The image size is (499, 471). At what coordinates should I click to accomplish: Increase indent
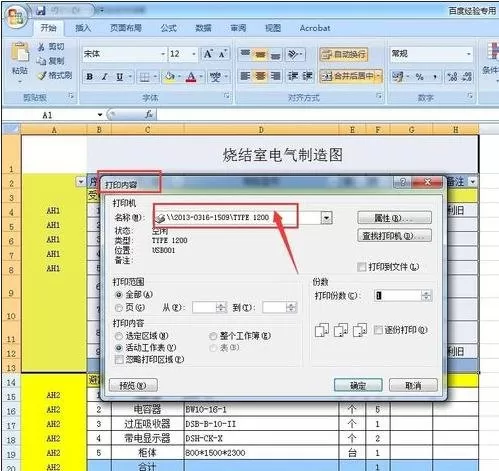pyautogui.click(x=307, y=76)
